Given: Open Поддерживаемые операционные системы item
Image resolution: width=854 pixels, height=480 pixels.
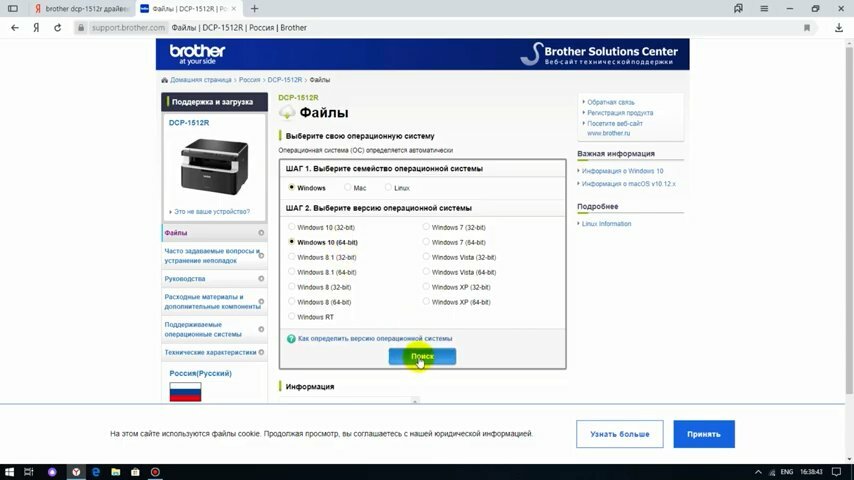Looking at the screenshot, I should tap(214, 329).
